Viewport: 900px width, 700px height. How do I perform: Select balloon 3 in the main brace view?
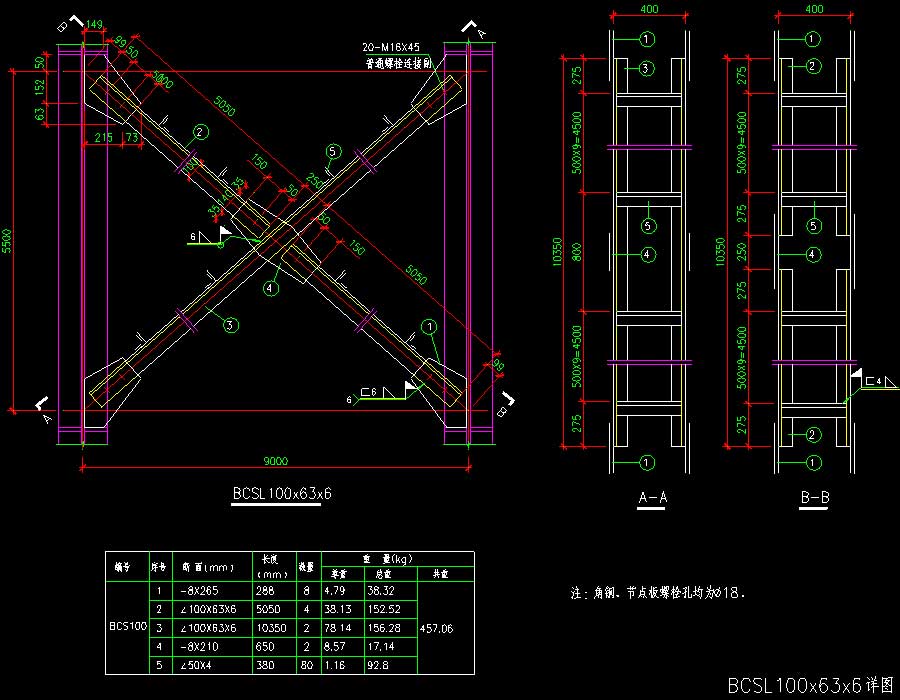(230, 325)
